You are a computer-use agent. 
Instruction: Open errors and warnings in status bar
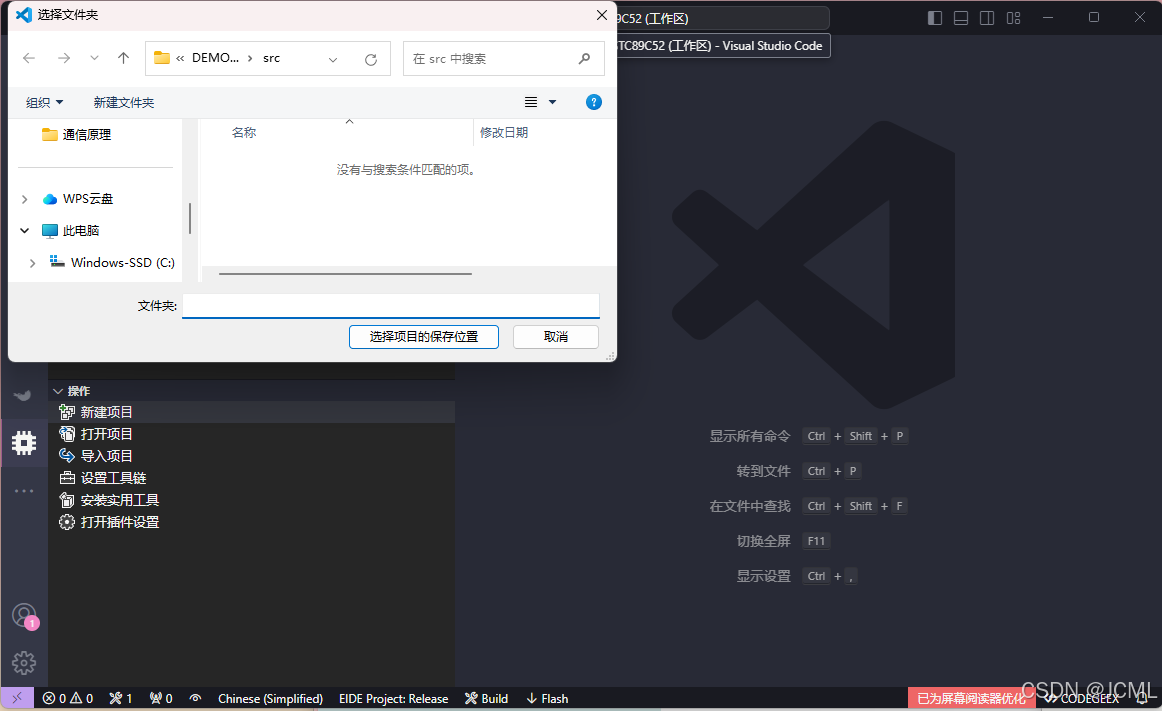[x=67, y=698]
